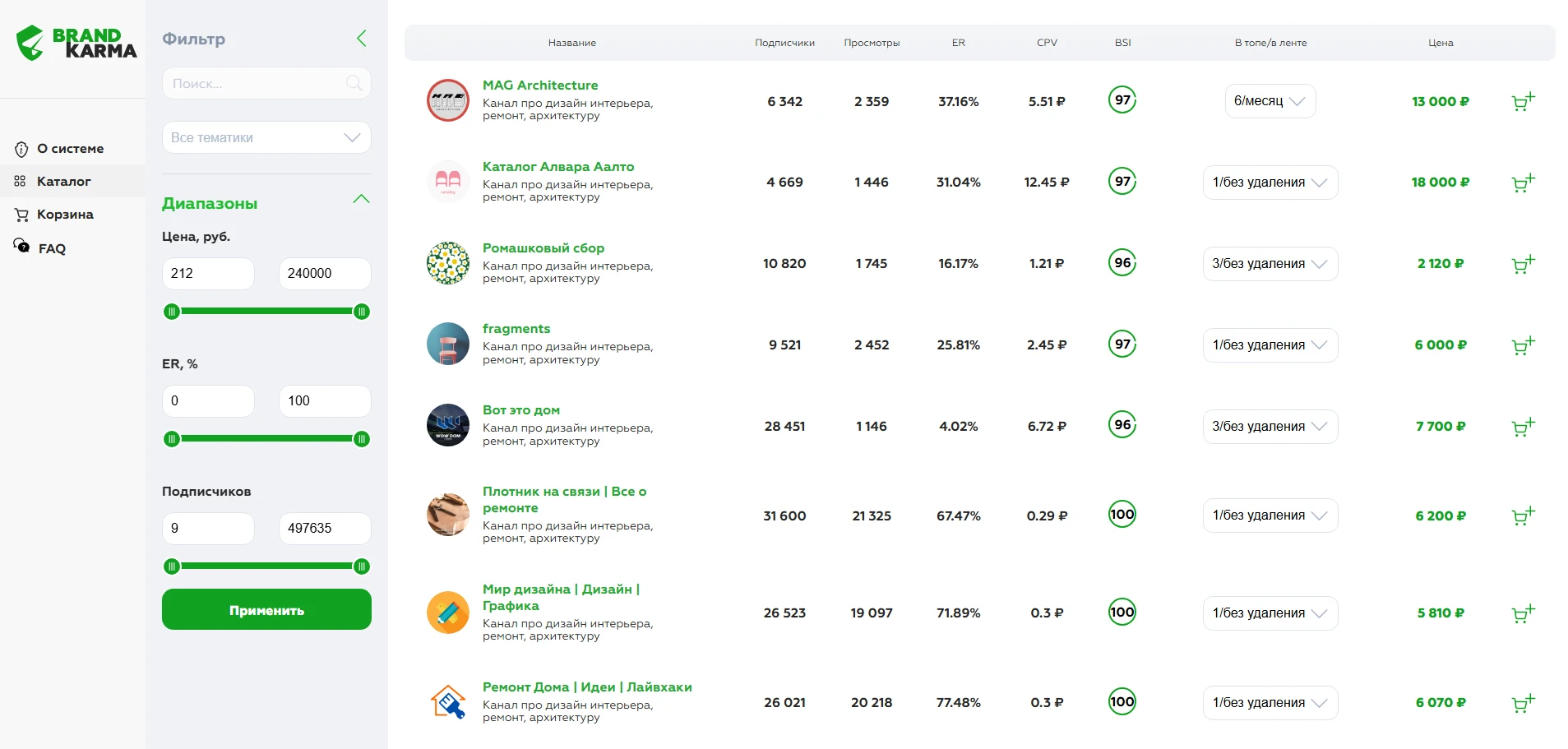Open the MAG Architecture channel link

pyautogui.click(x=539, y=85)
